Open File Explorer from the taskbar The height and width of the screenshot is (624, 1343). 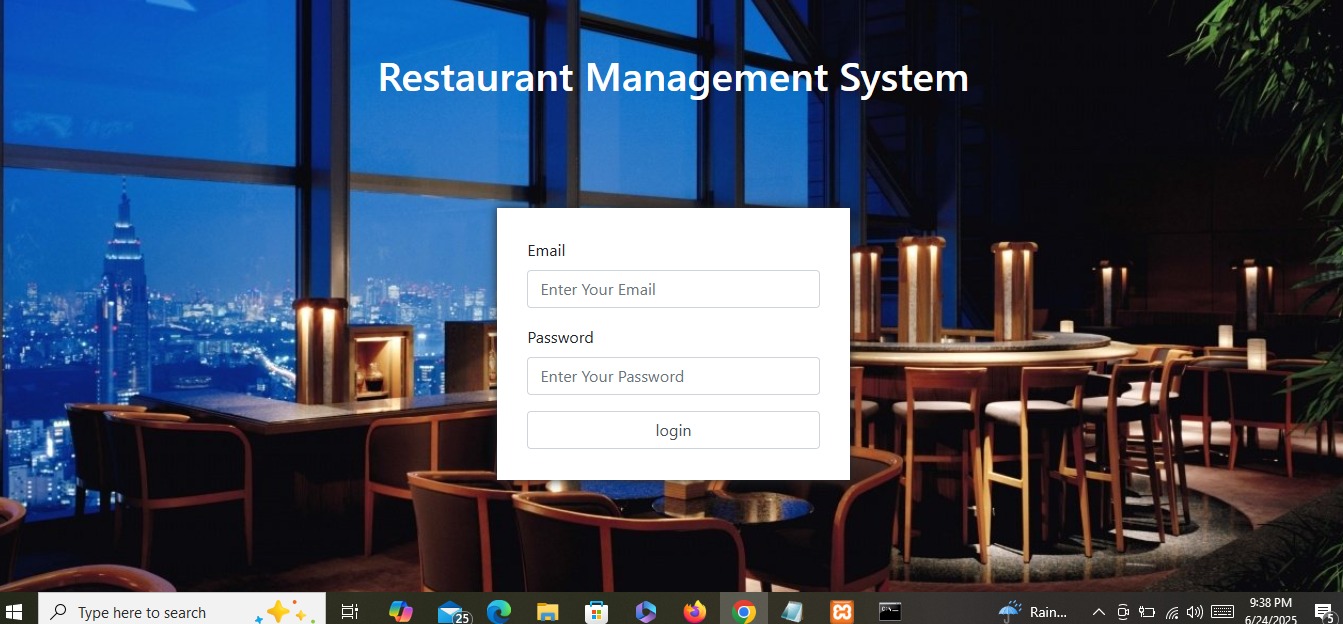[547, 611]
